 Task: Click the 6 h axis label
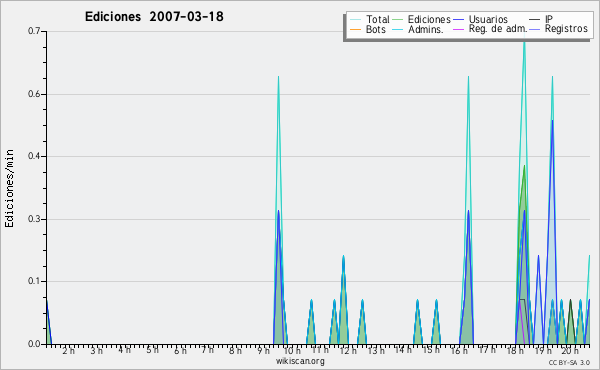[180, 351]
